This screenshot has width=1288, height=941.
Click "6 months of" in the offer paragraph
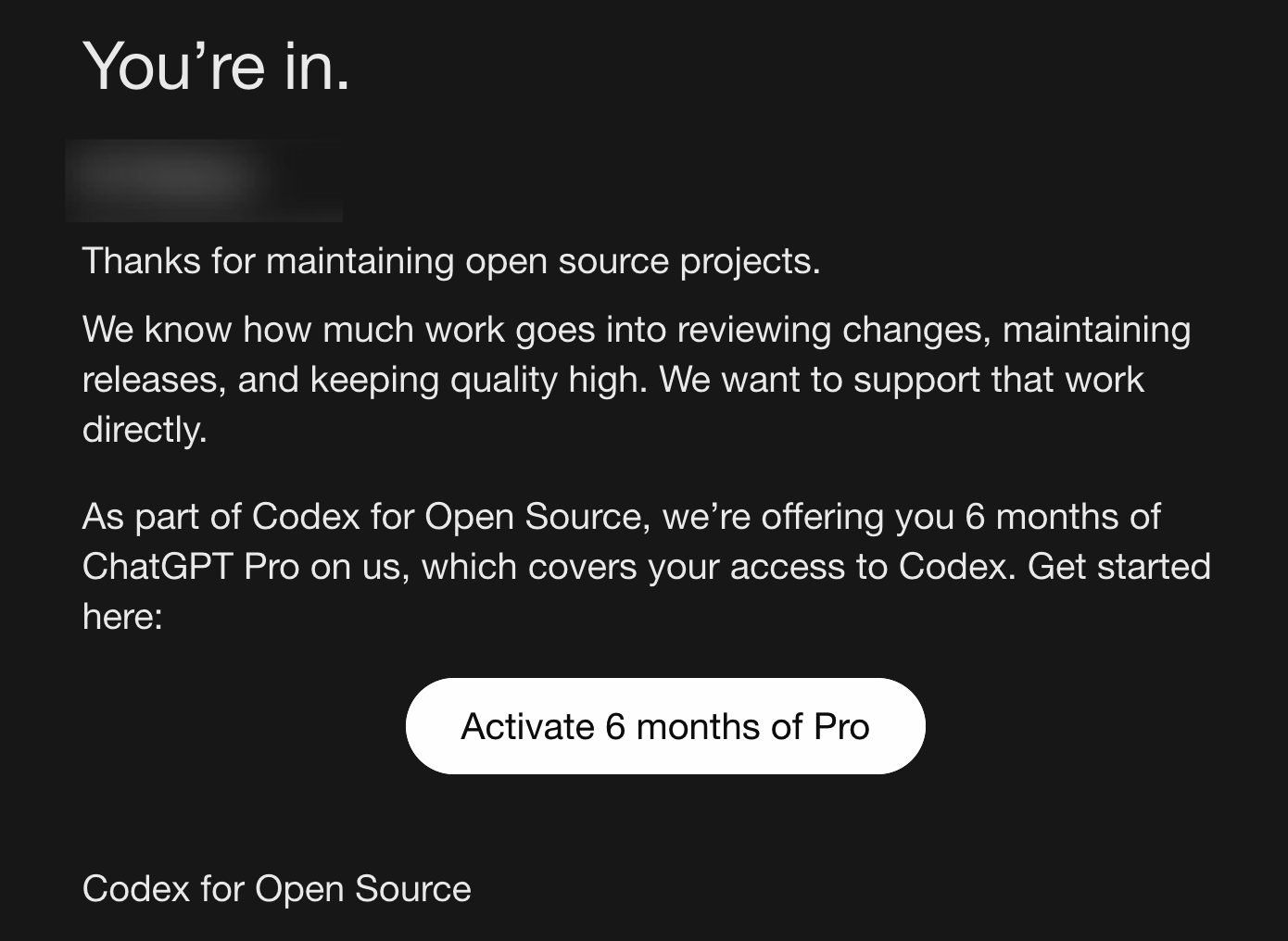click(1063, 516)
